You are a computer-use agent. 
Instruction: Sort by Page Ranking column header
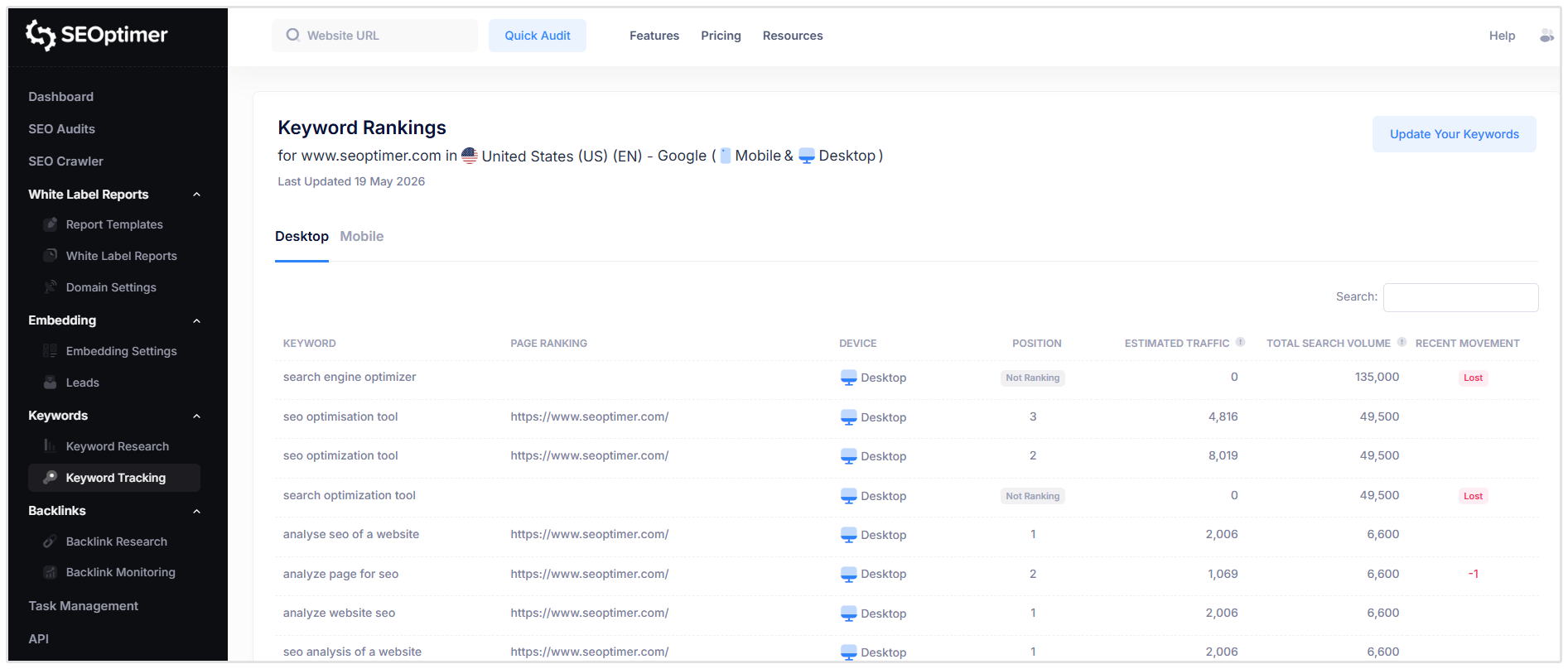549,344
